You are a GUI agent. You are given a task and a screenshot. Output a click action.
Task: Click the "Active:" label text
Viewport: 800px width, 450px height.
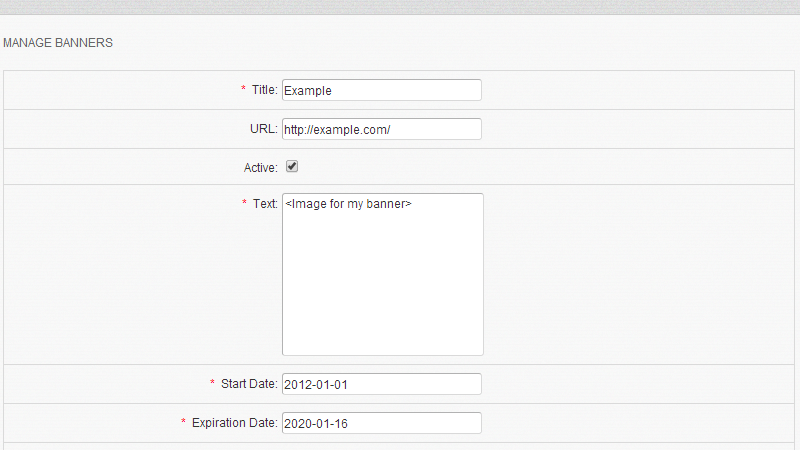tap(260, 168)
